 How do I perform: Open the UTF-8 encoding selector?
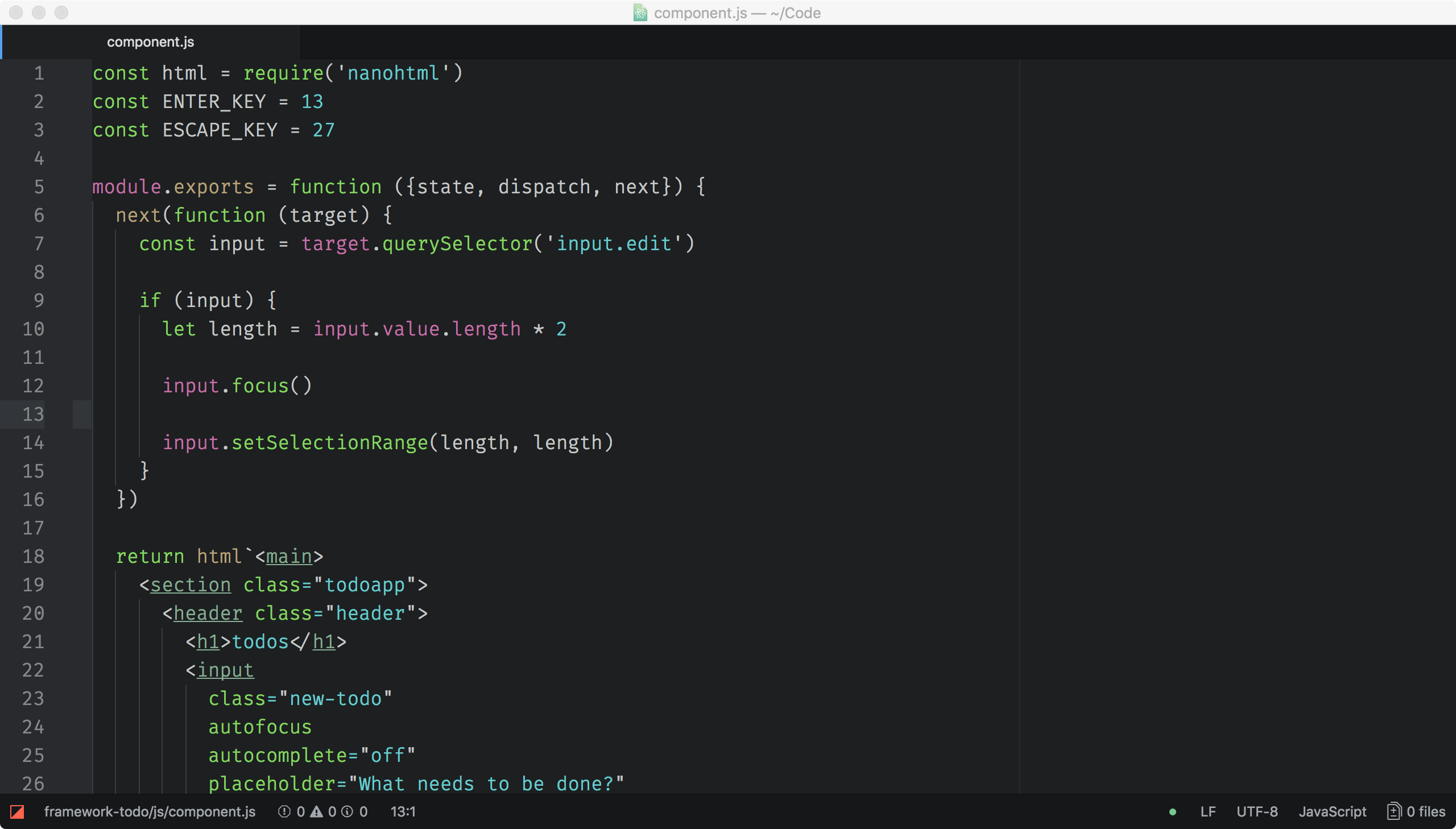pos(1257,811)
